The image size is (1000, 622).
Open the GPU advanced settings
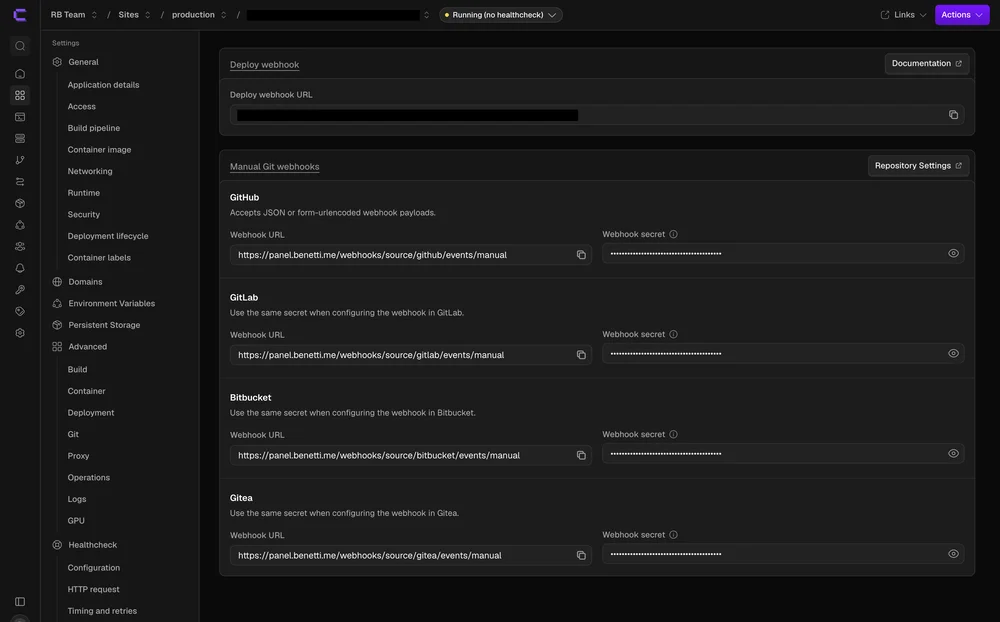(x=76, y=521)
